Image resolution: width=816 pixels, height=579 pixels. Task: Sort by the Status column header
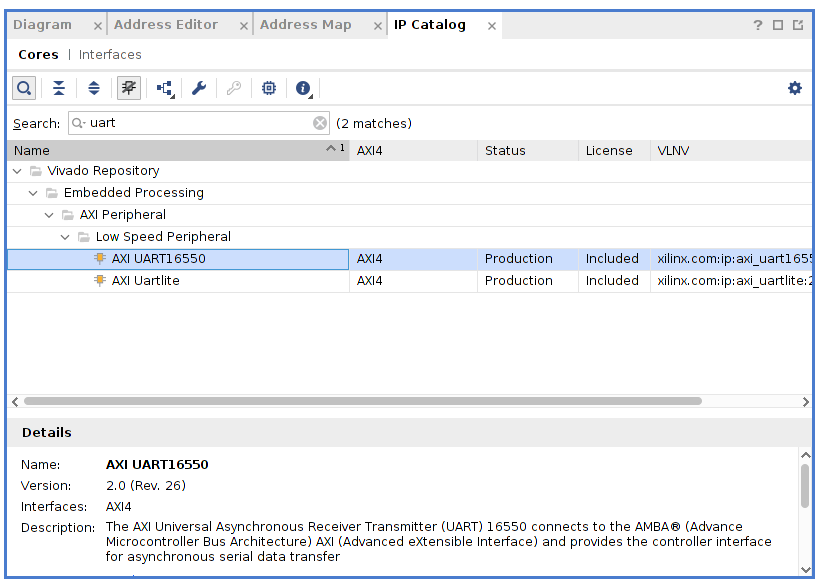(x=528, y=150)
